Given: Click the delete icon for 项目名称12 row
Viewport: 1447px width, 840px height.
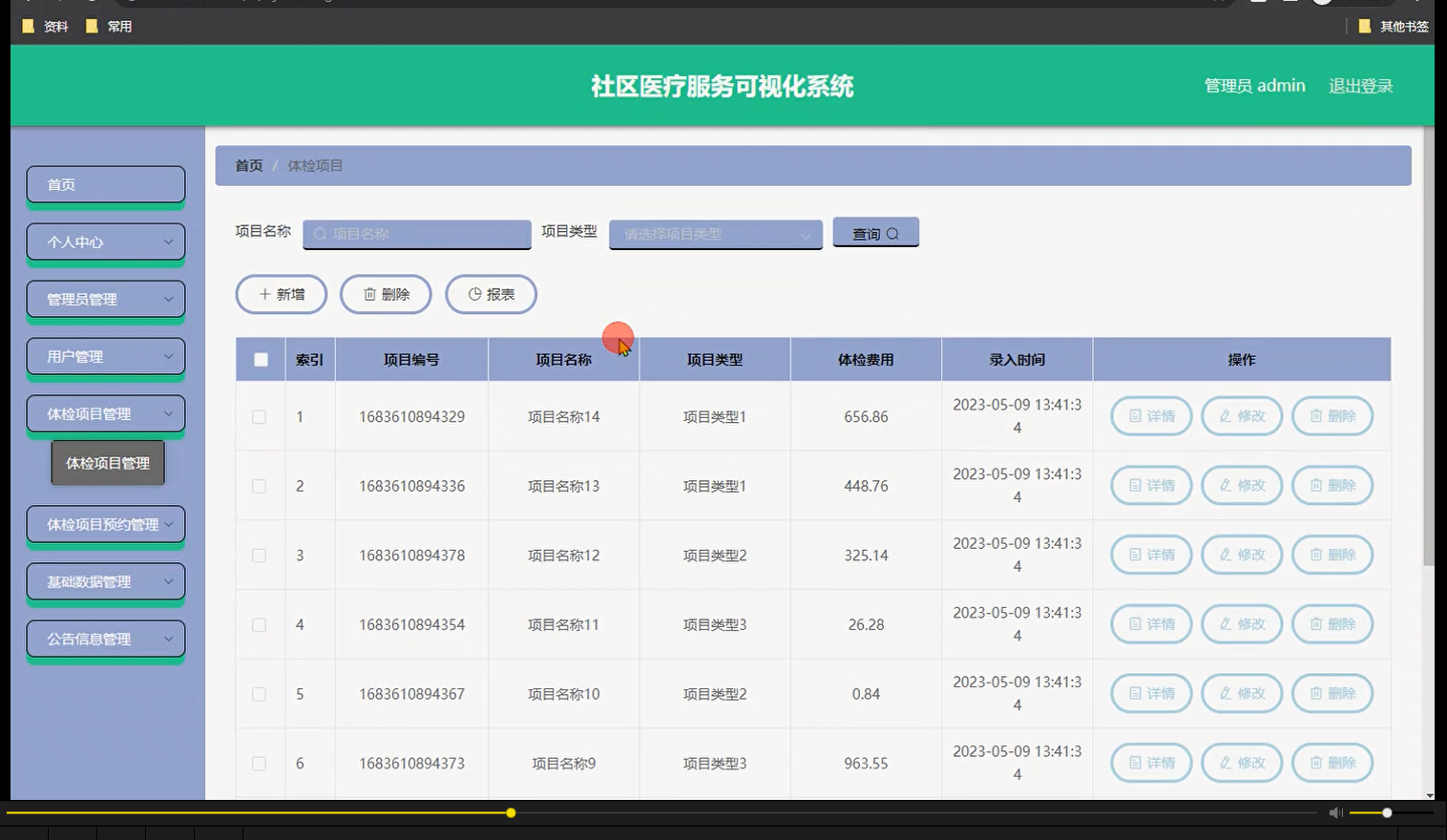Looking at the screenshot, I should point(1332,555).
